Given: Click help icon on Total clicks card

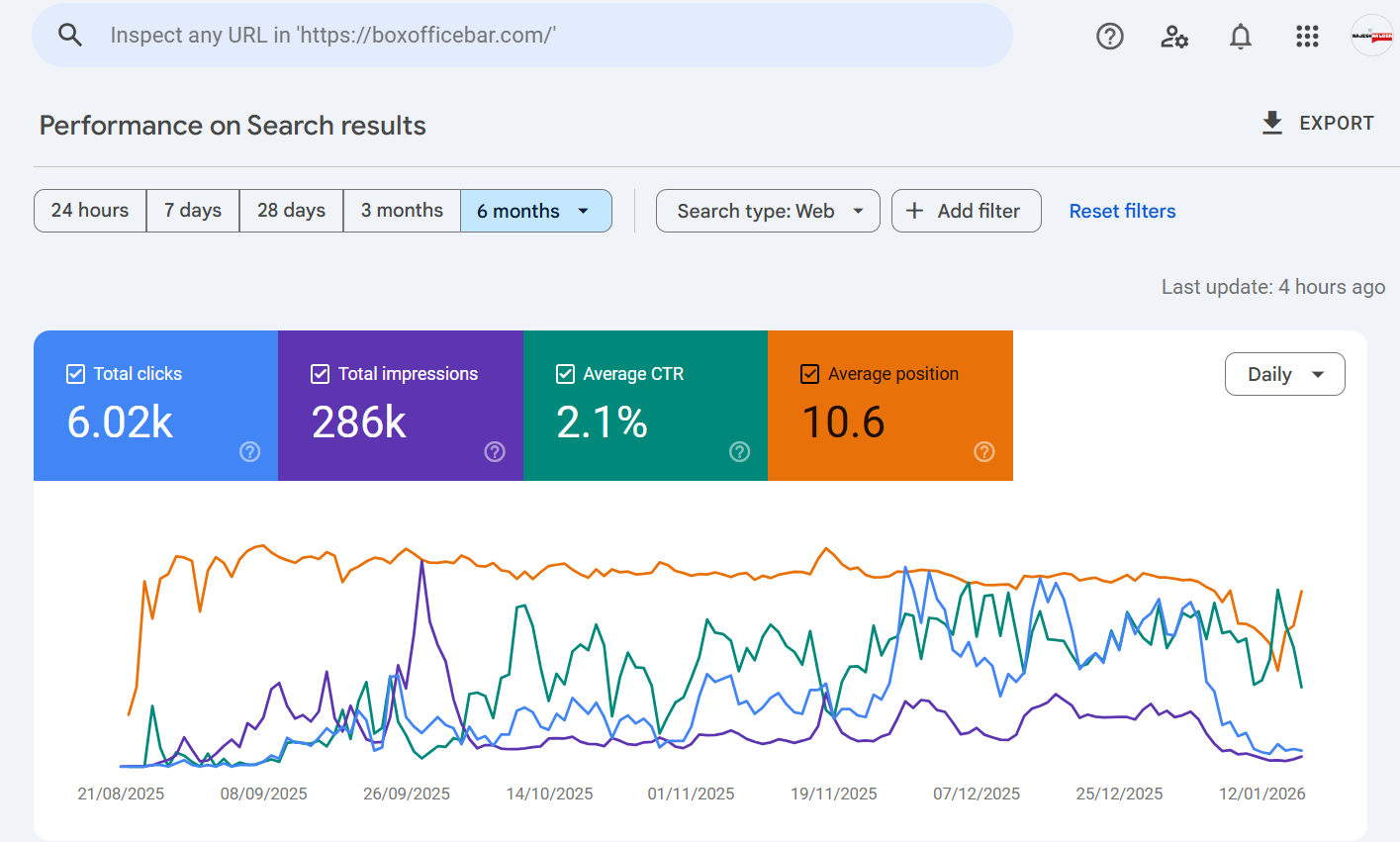Looking at the screenshot, I should click(x=250, y=452).
